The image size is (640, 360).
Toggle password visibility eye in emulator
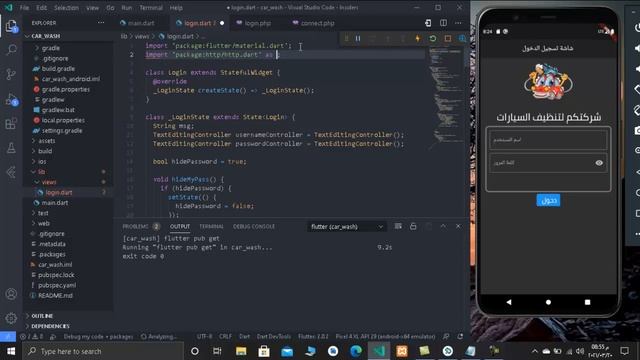(599, 162)
